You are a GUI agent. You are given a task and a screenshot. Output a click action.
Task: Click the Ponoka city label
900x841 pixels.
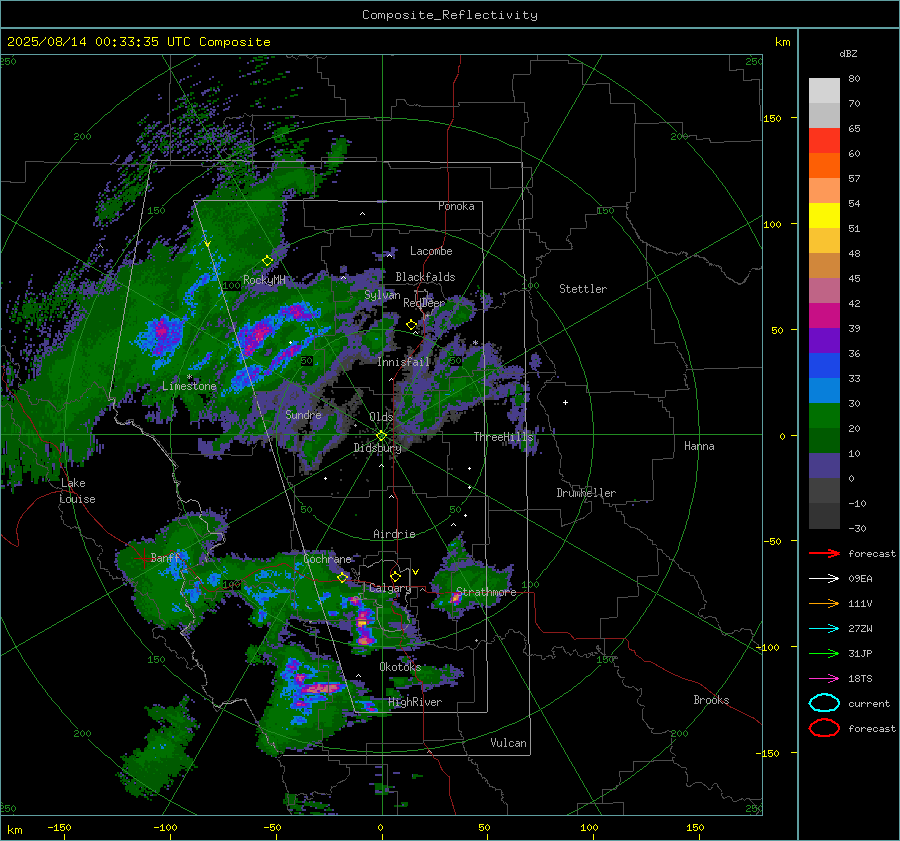(x=456, y=206)
